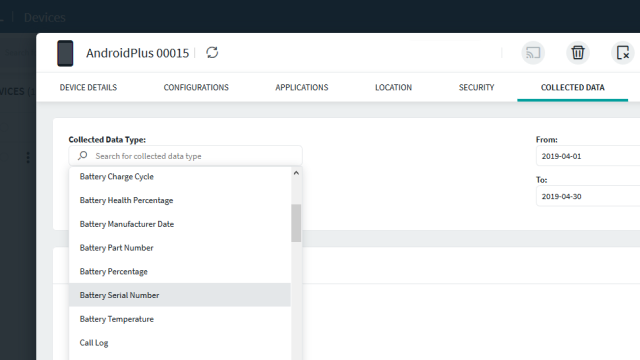640x360 pixels.
Task: Click the To date field 2019-04-30
Action: coord(588,196)
